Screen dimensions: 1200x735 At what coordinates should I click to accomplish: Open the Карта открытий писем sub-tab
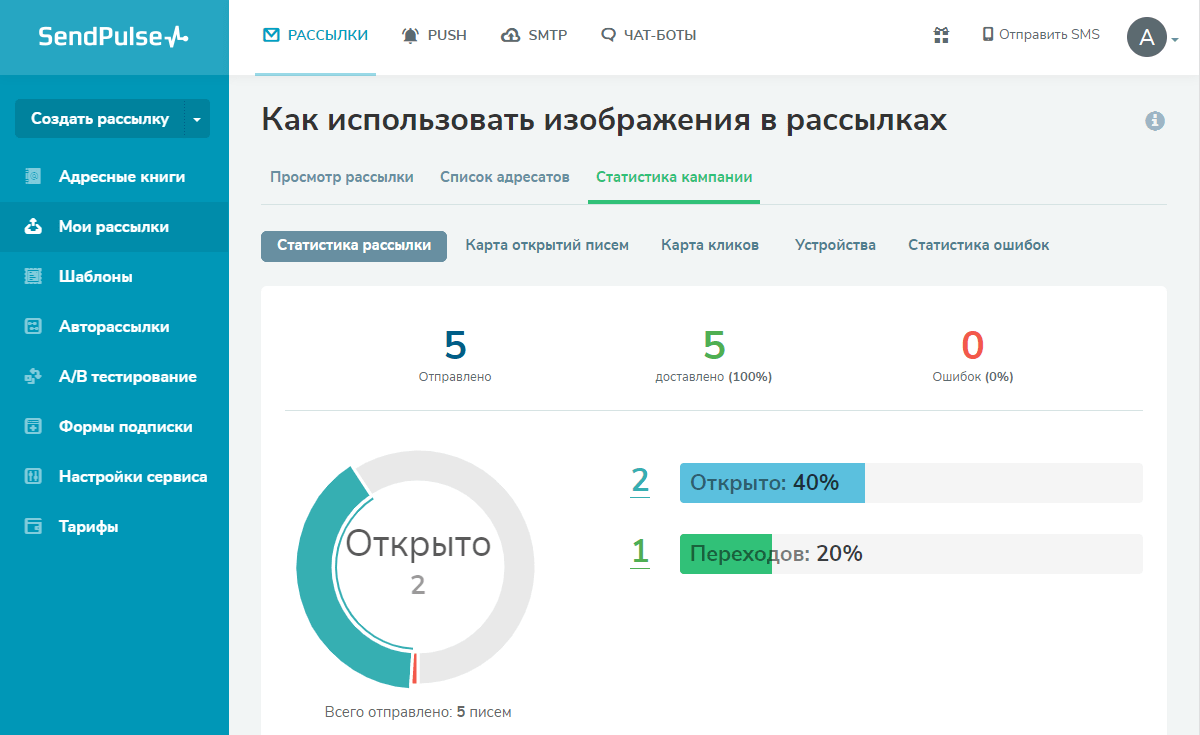(547, 245)
